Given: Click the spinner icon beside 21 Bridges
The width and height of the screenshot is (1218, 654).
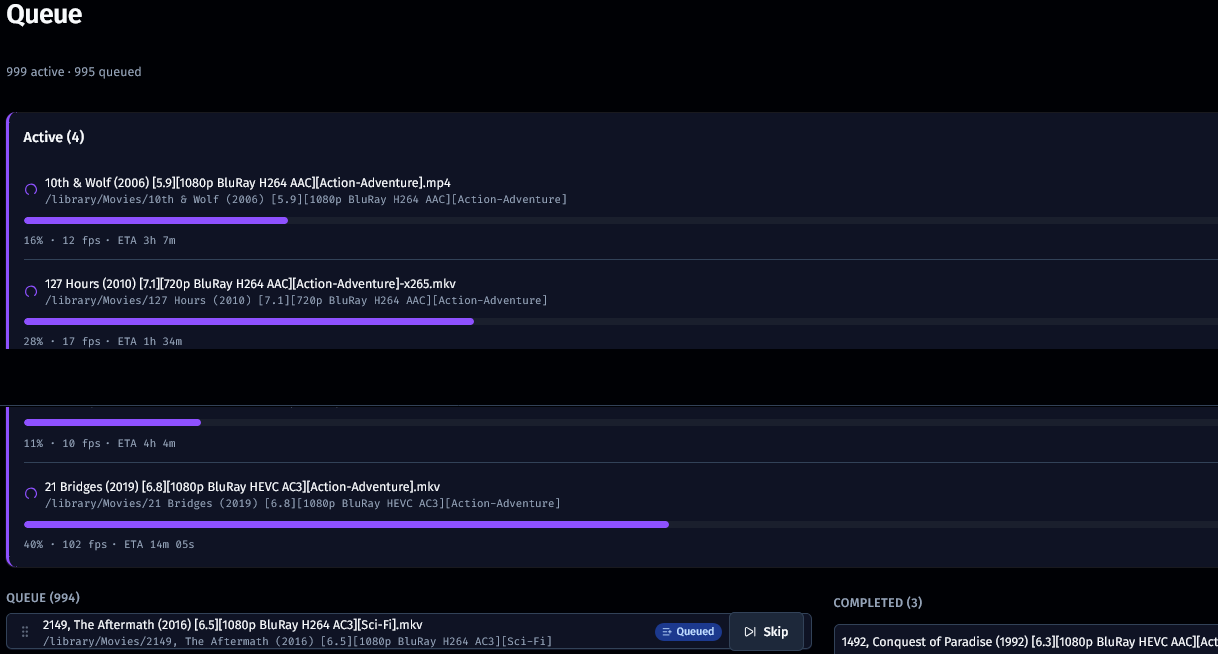Looking at the screenshot, I should 31,494.
